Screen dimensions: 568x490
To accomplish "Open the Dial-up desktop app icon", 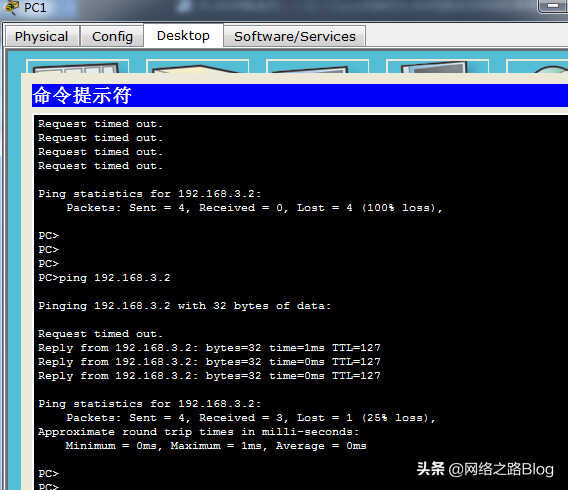I will (197, 66).
